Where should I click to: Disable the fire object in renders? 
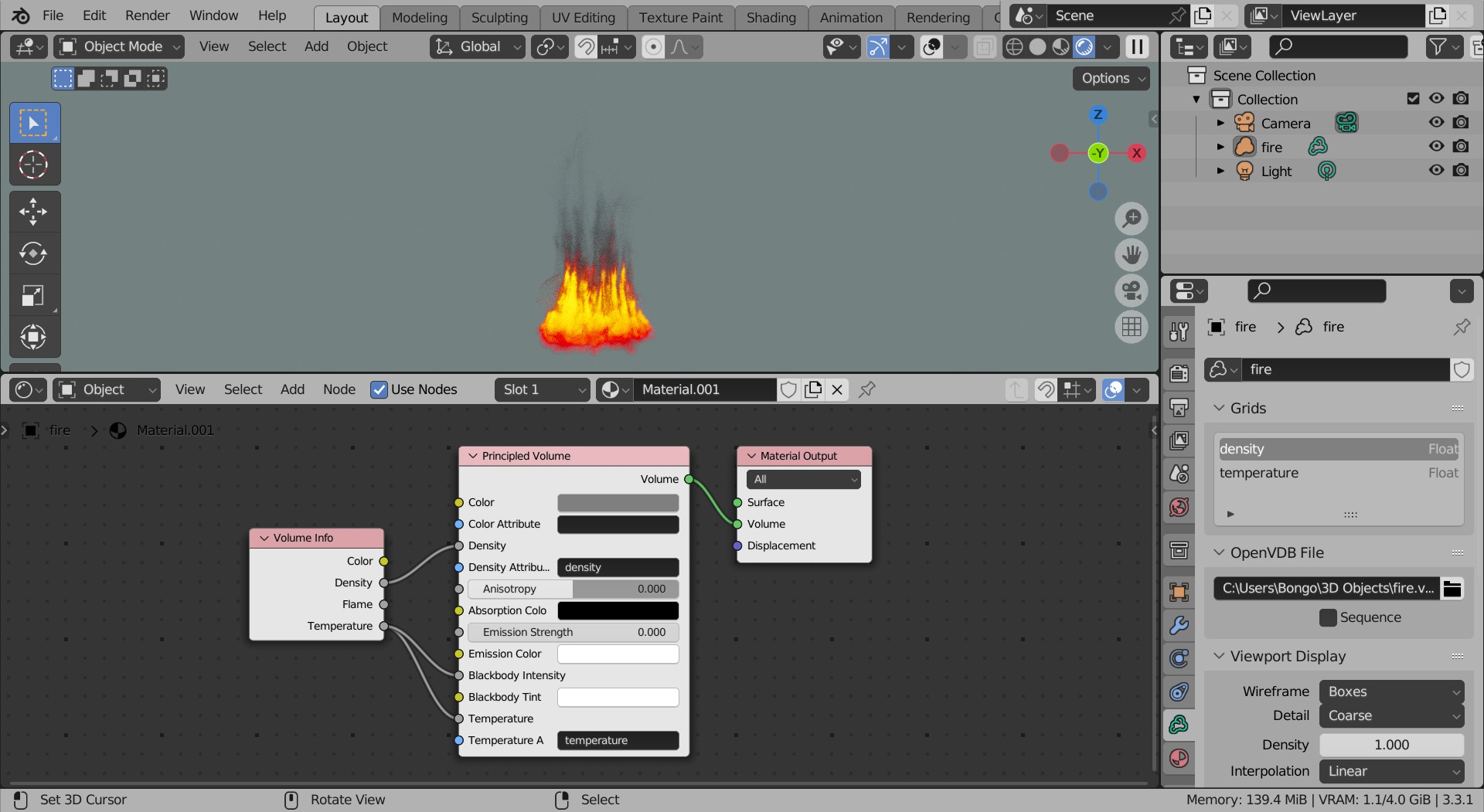click(1461, 146)
